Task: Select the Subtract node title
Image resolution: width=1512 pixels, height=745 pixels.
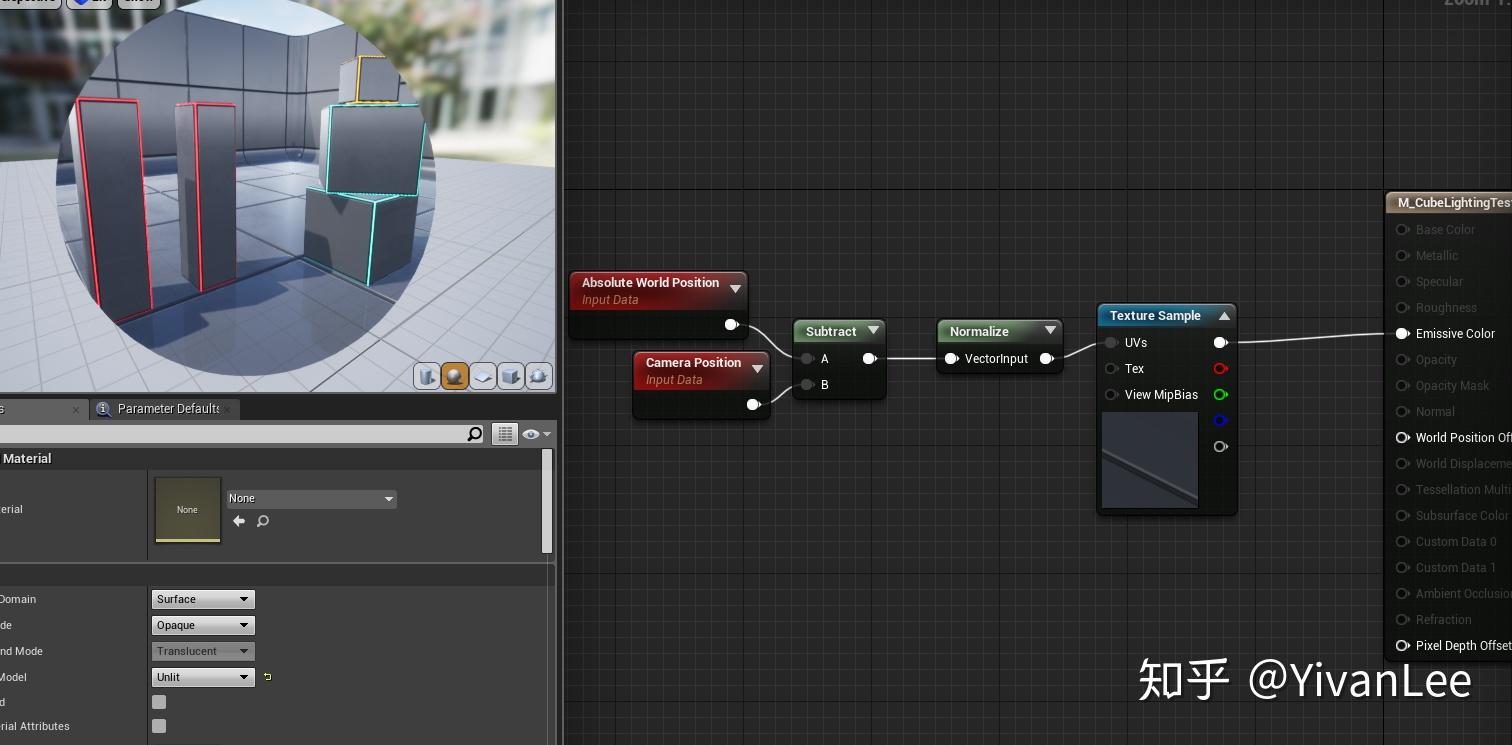Action: click(x=831, y=332)
